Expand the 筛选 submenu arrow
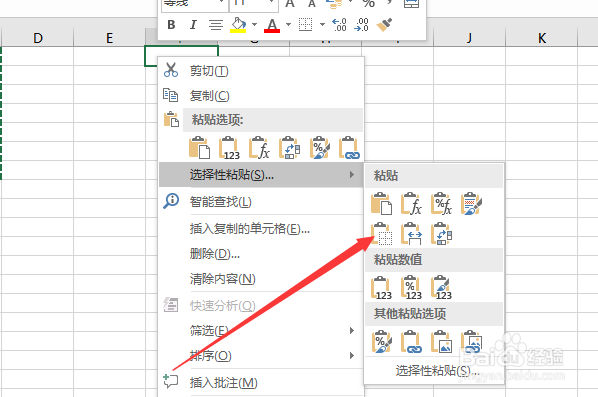Image resolution: width=598 pixels, height=397 pixels. click(x=352, y=331)
